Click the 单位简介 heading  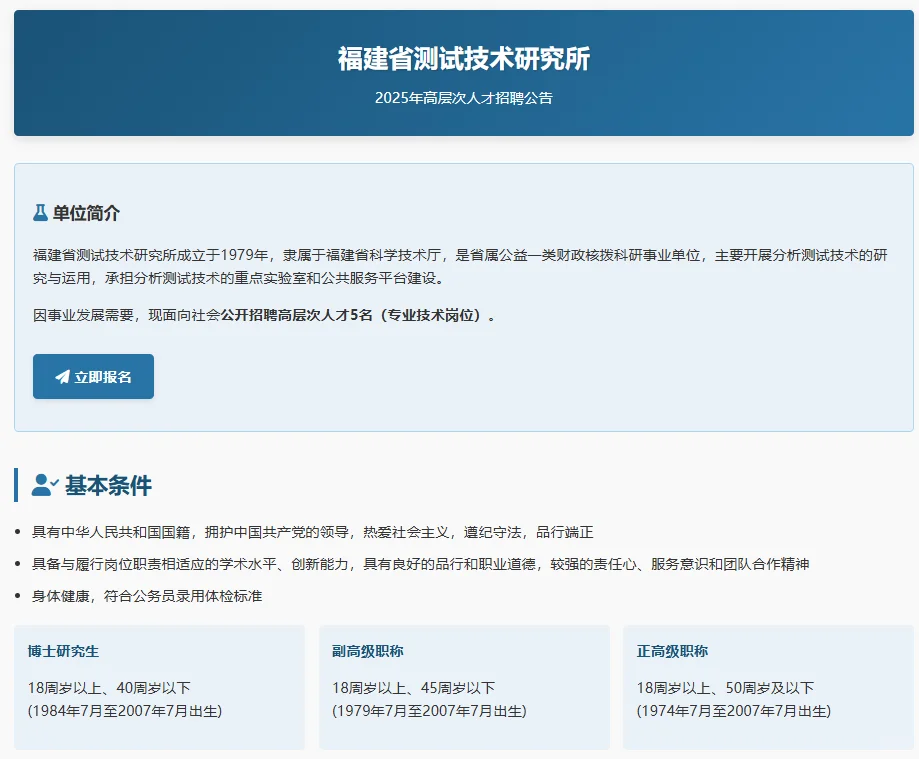(86, 213)
